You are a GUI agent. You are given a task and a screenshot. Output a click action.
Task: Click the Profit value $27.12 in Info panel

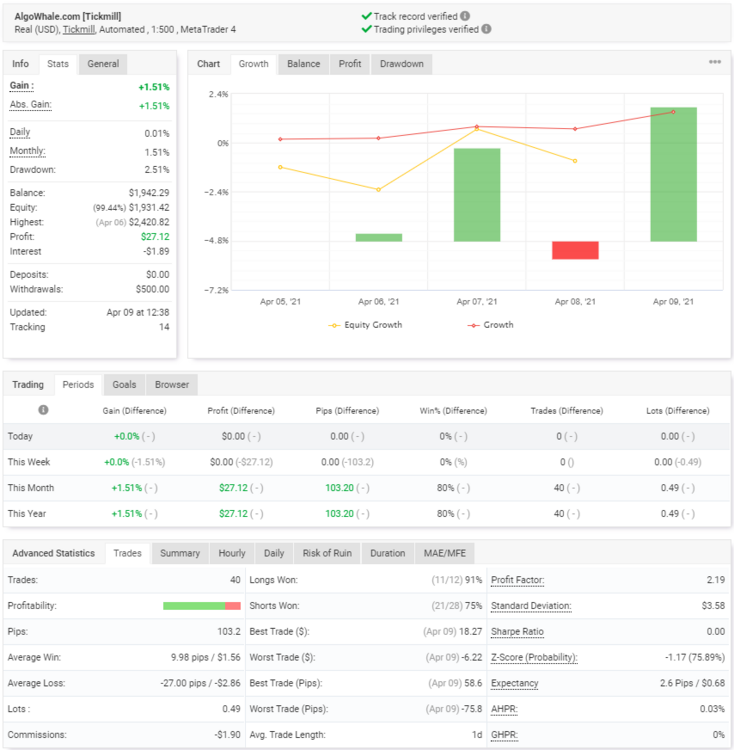tap(155, 237)
